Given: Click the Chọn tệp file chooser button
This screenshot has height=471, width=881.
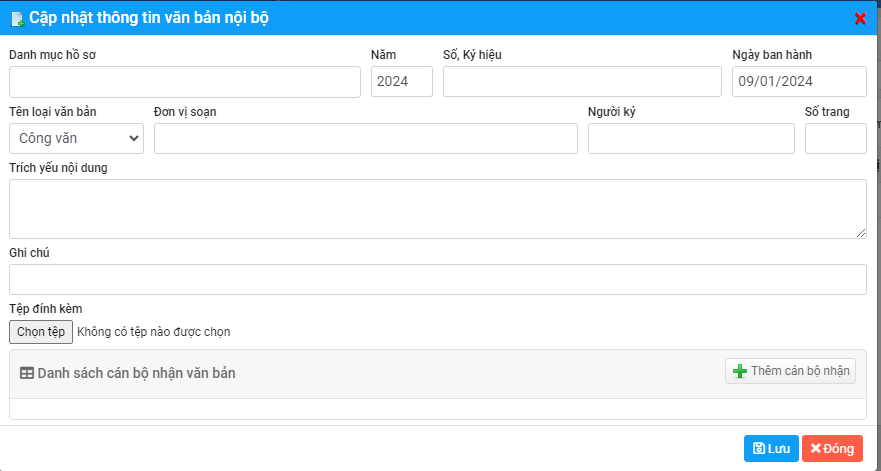Looking at the screenshot, I should [x=41, y=331].
